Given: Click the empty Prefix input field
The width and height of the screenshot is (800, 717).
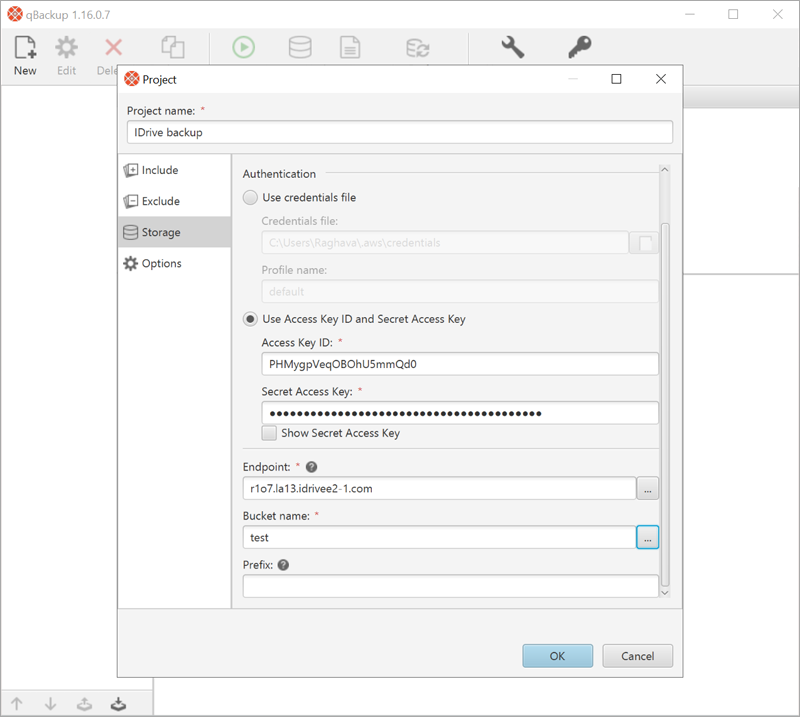Looking at the screenshot, I should click(451, 586).
